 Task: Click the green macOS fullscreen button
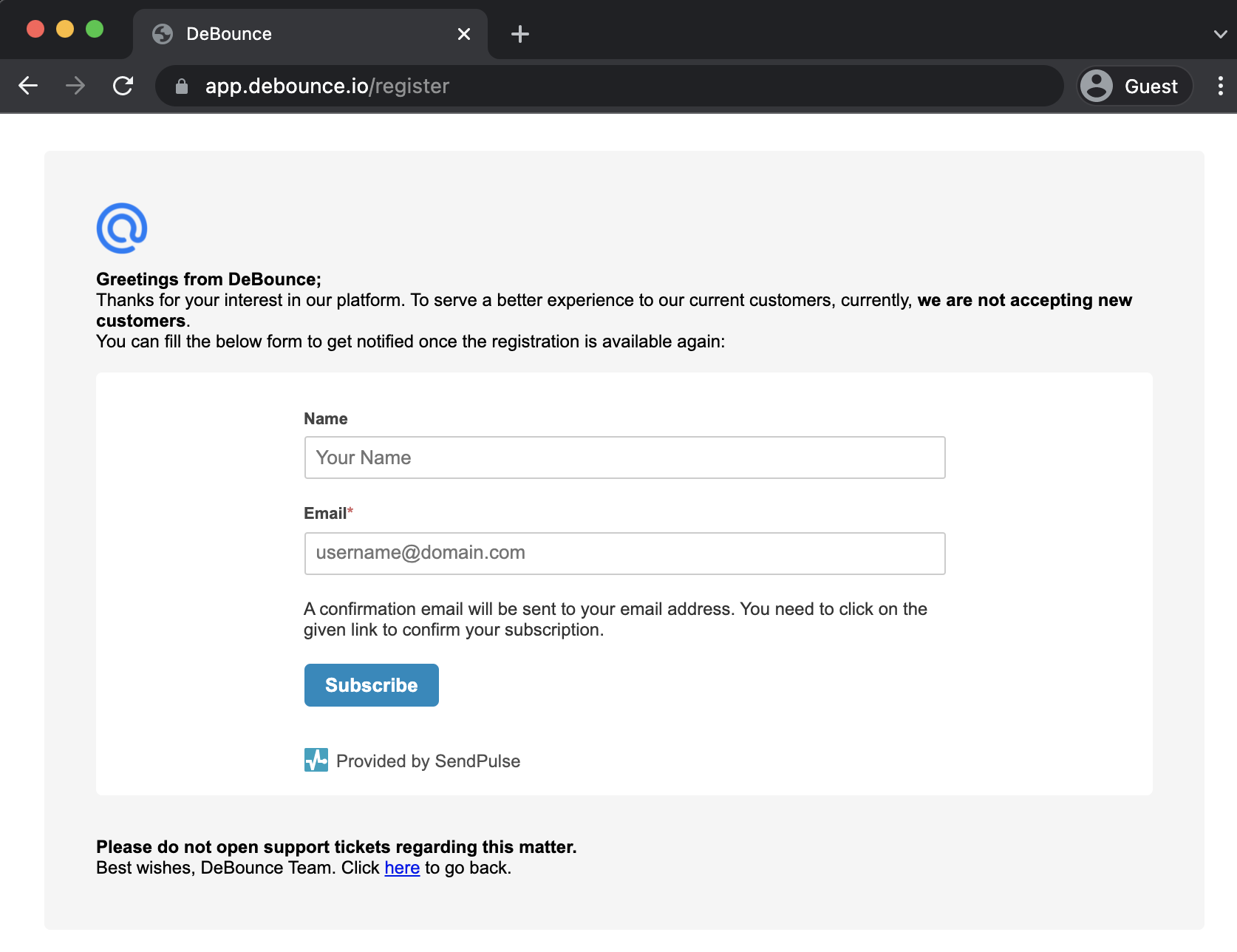pyautogui.click(x=95, y=29)
